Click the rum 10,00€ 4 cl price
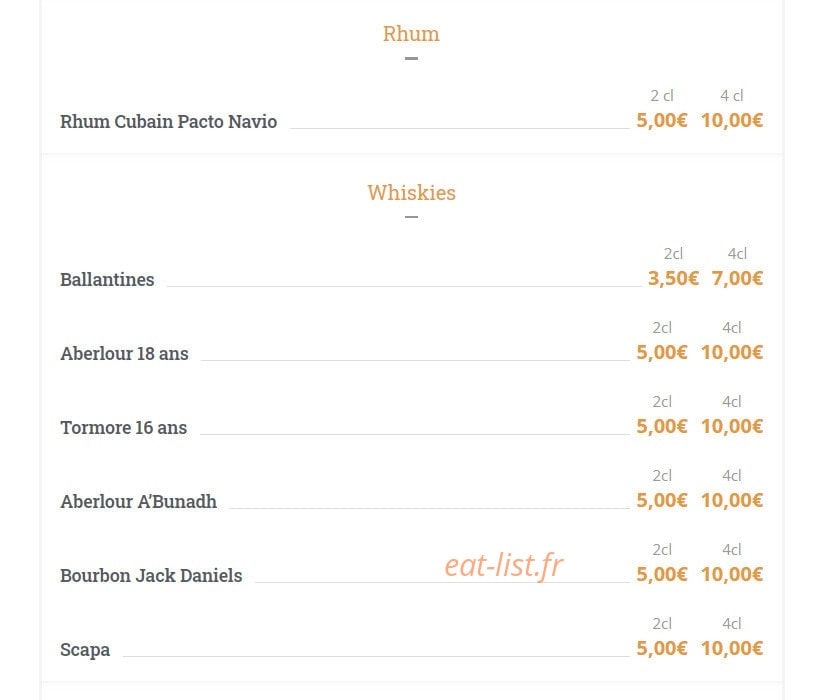 click(x=732, y=120)
